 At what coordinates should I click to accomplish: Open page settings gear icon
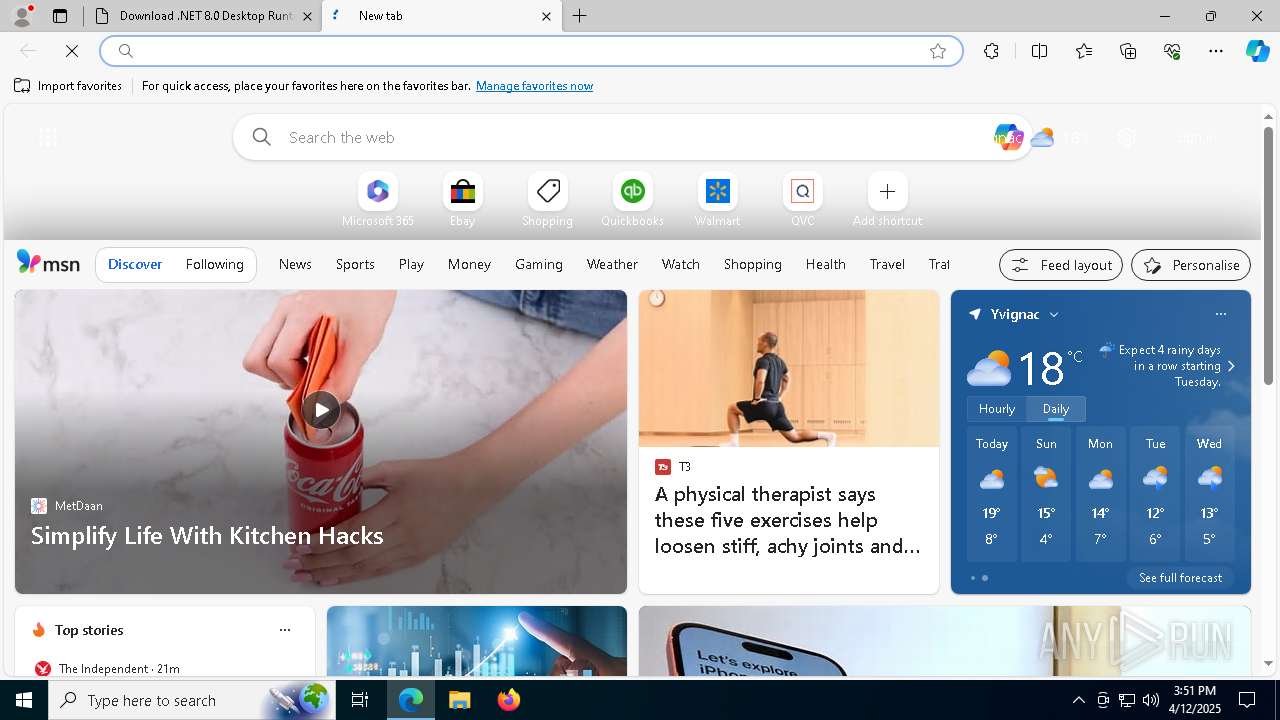[x=1127, y=138]
